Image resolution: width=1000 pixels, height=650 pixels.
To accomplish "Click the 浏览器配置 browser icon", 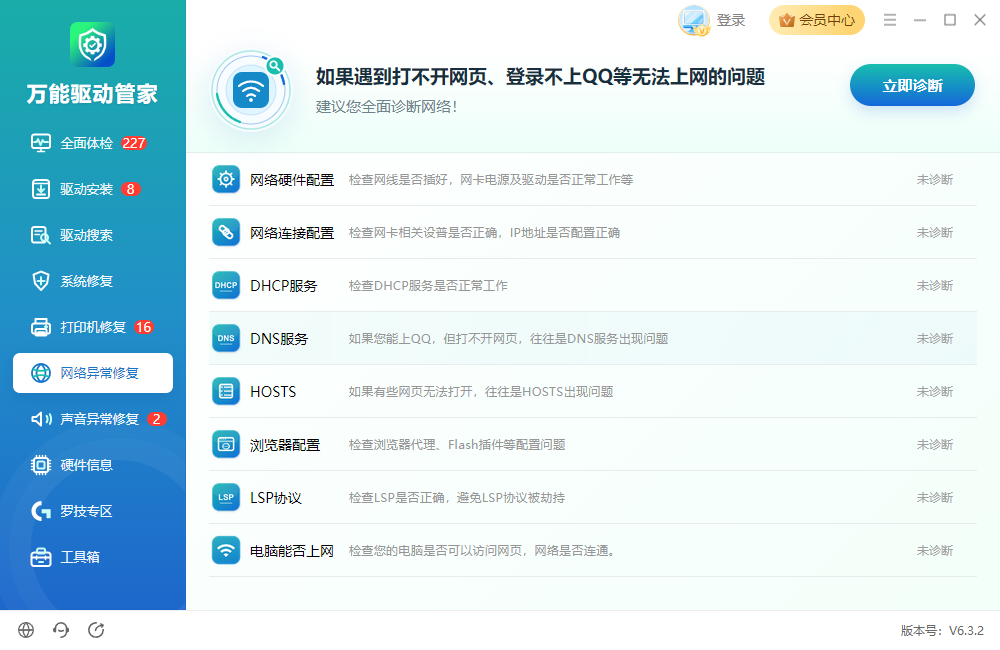I will click(x=226, y=444).
